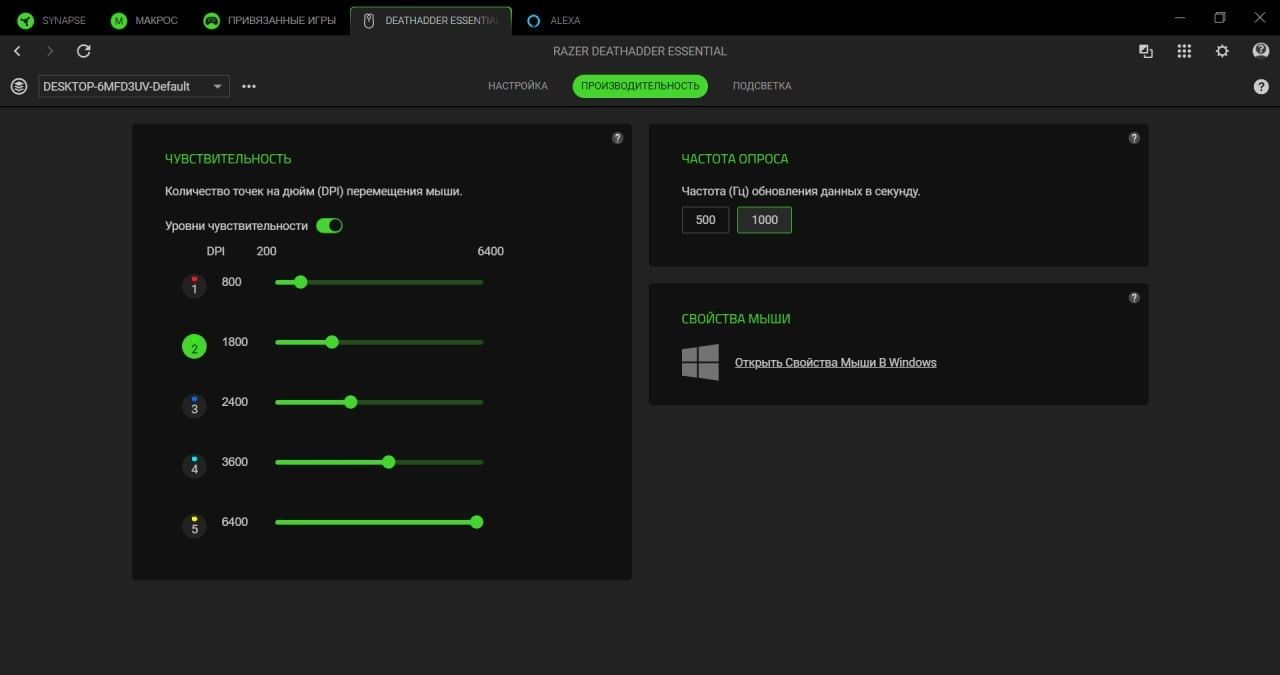This screenshot has height=675, width=1280.
Task: Click the 2400 DPI slider handle
Action: point(350,402)
